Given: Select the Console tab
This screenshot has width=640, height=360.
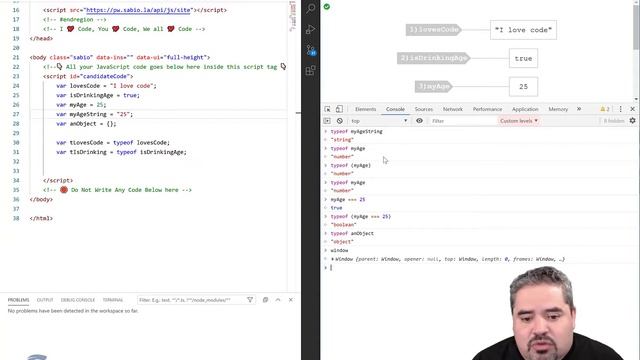Looking at the screenshot, I should pos(395,109).
